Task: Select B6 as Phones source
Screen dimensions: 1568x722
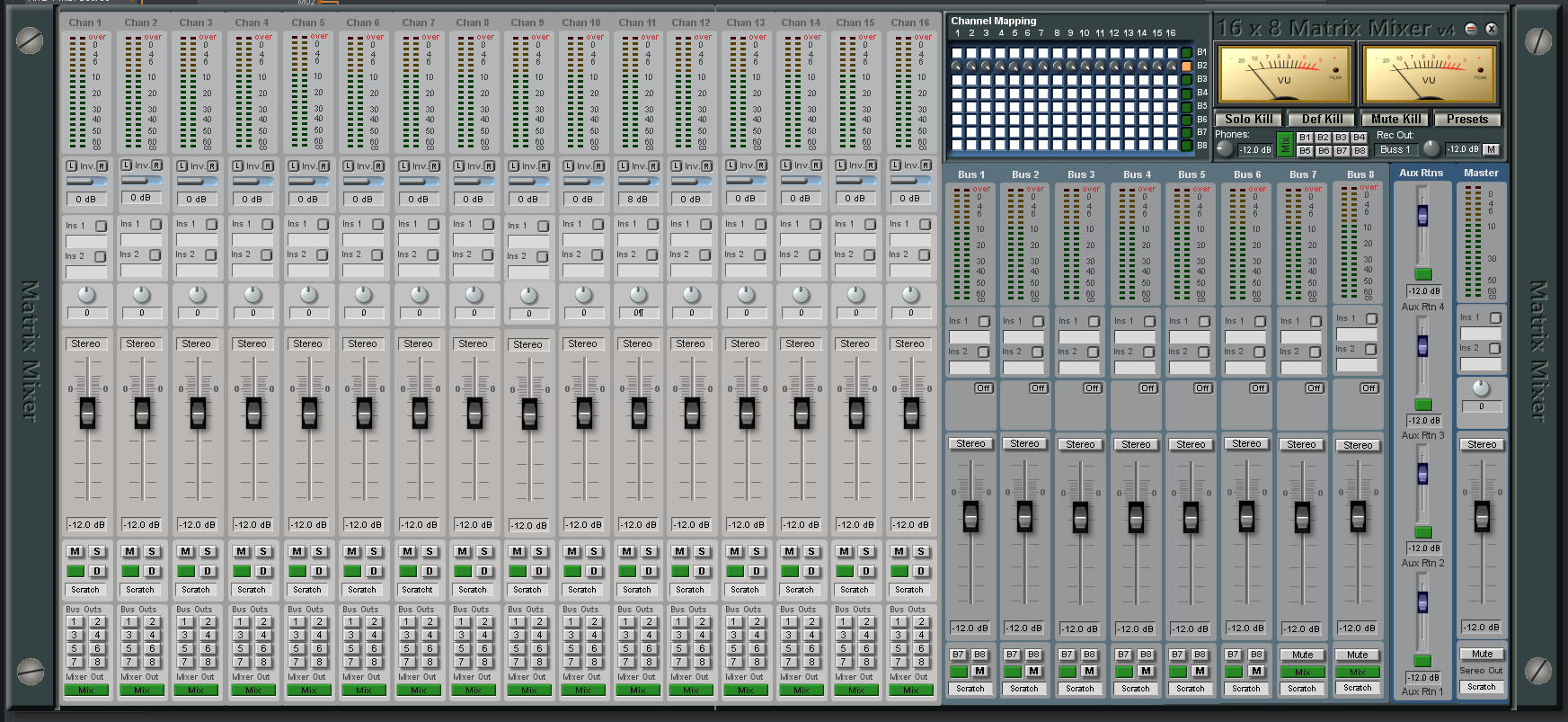Action: coord(1323,151)
